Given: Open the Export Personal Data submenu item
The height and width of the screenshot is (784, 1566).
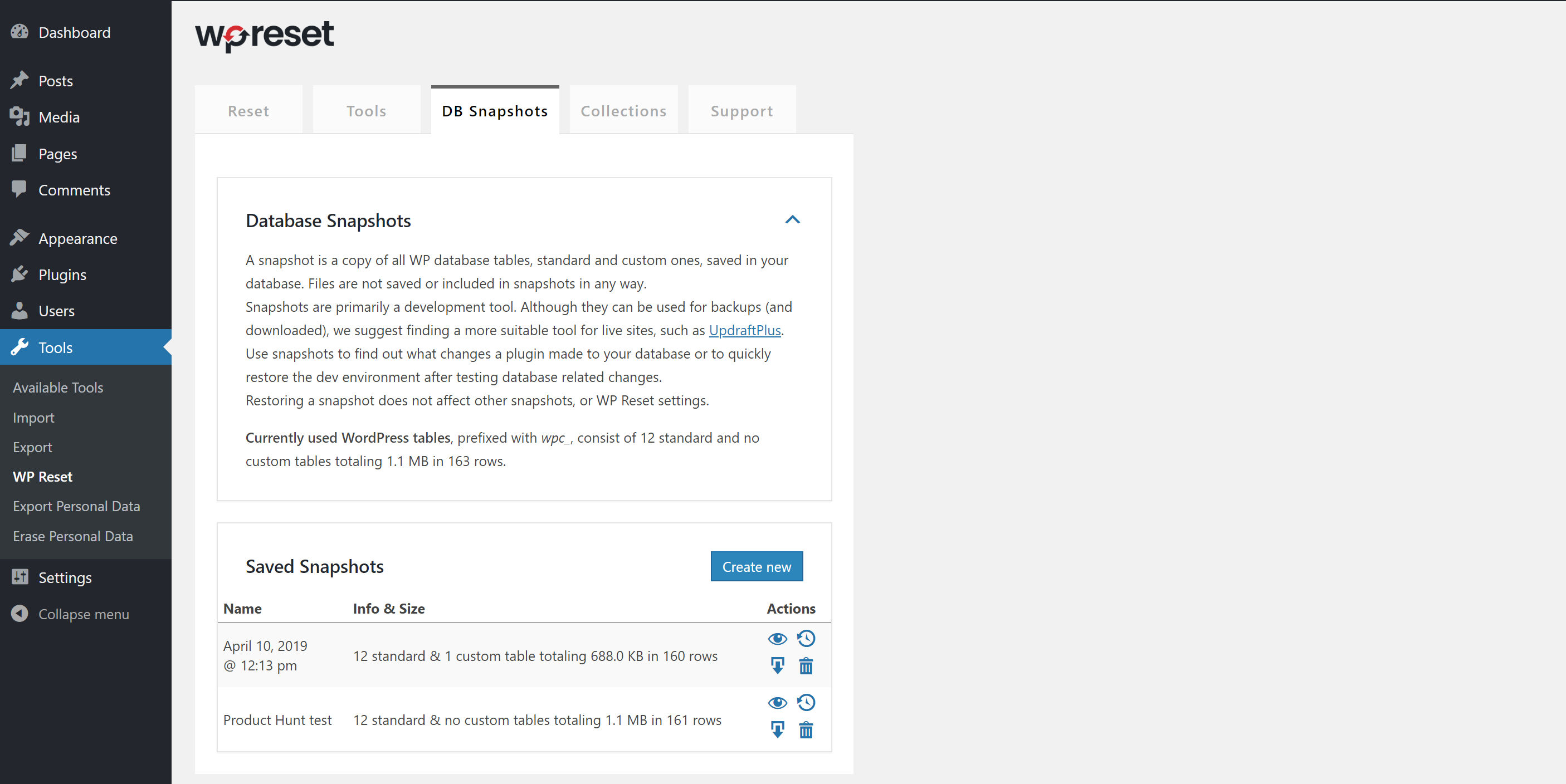Looking at the screenshot, I should (76, 506).
